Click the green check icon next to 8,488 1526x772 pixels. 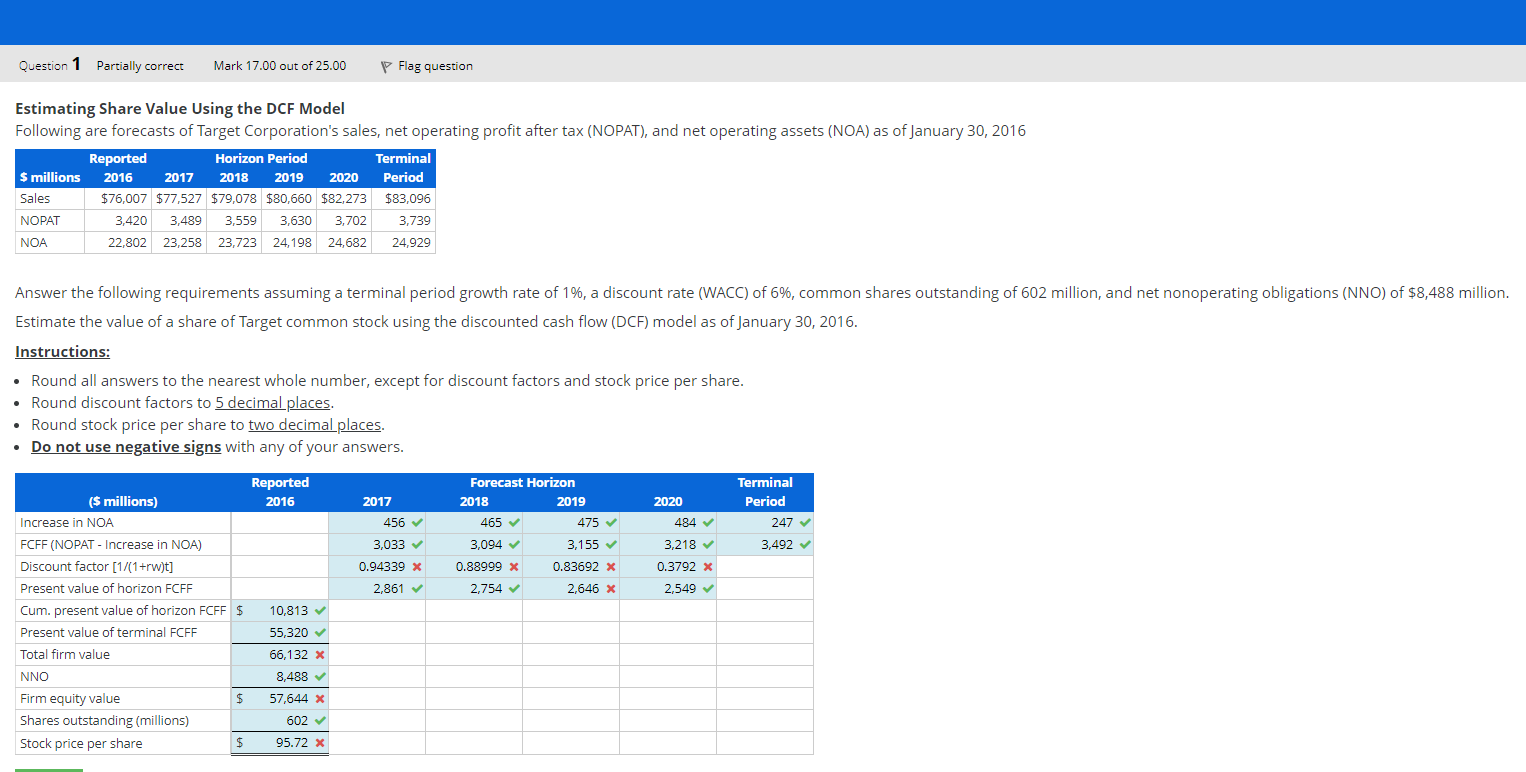click(x=319, y=676)
